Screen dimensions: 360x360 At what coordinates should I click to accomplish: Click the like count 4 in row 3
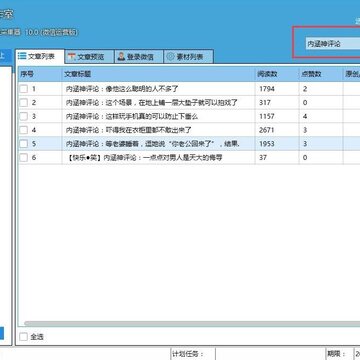(305, 116)
